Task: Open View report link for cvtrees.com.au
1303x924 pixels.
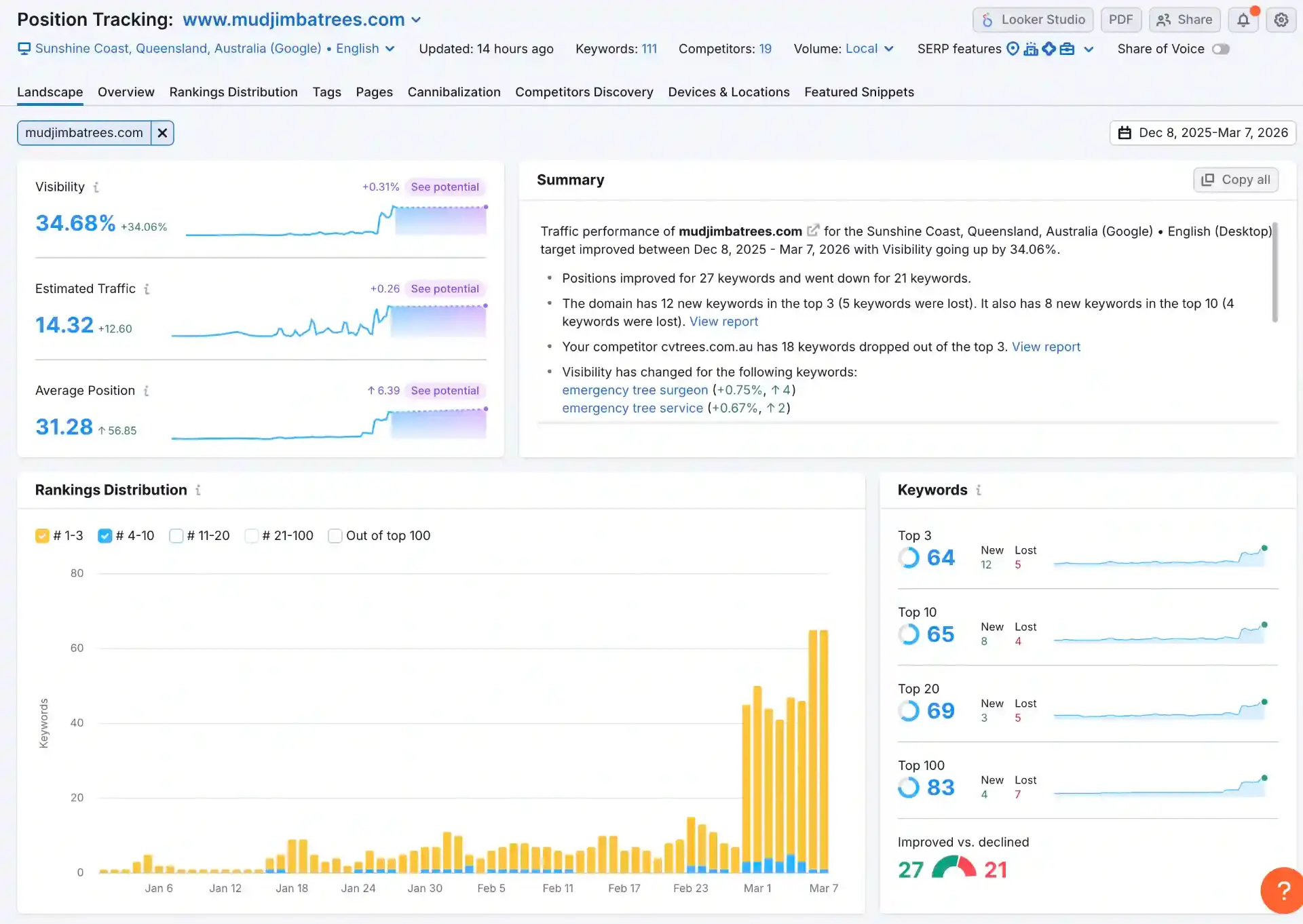Action: coord(1046,347)
